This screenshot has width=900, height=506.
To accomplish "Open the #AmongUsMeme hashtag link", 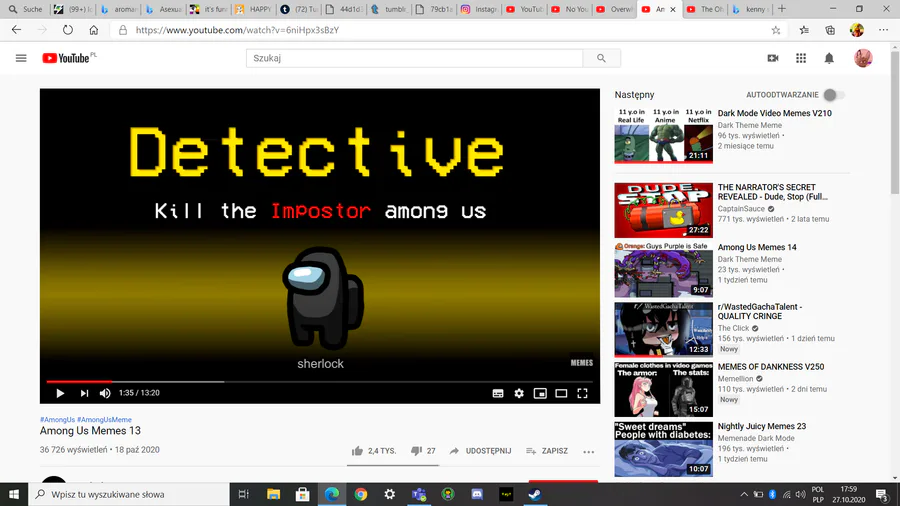I will (x=104, y=419).
